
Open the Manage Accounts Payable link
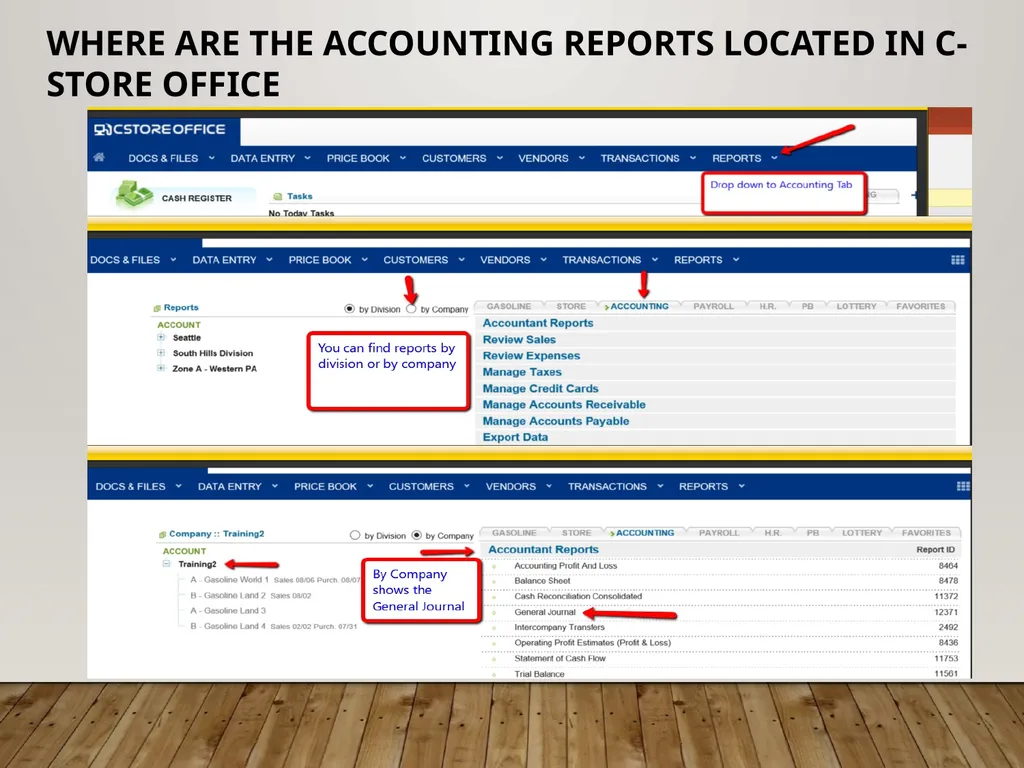tap(556, 421)
